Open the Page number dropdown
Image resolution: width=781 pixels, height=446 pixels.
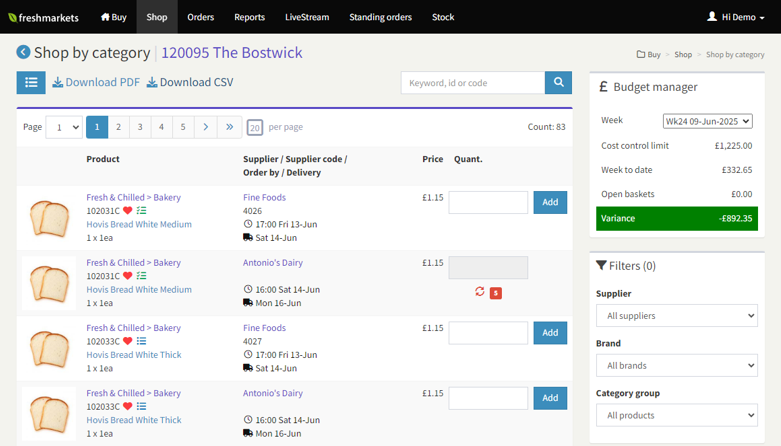[64, 127]
